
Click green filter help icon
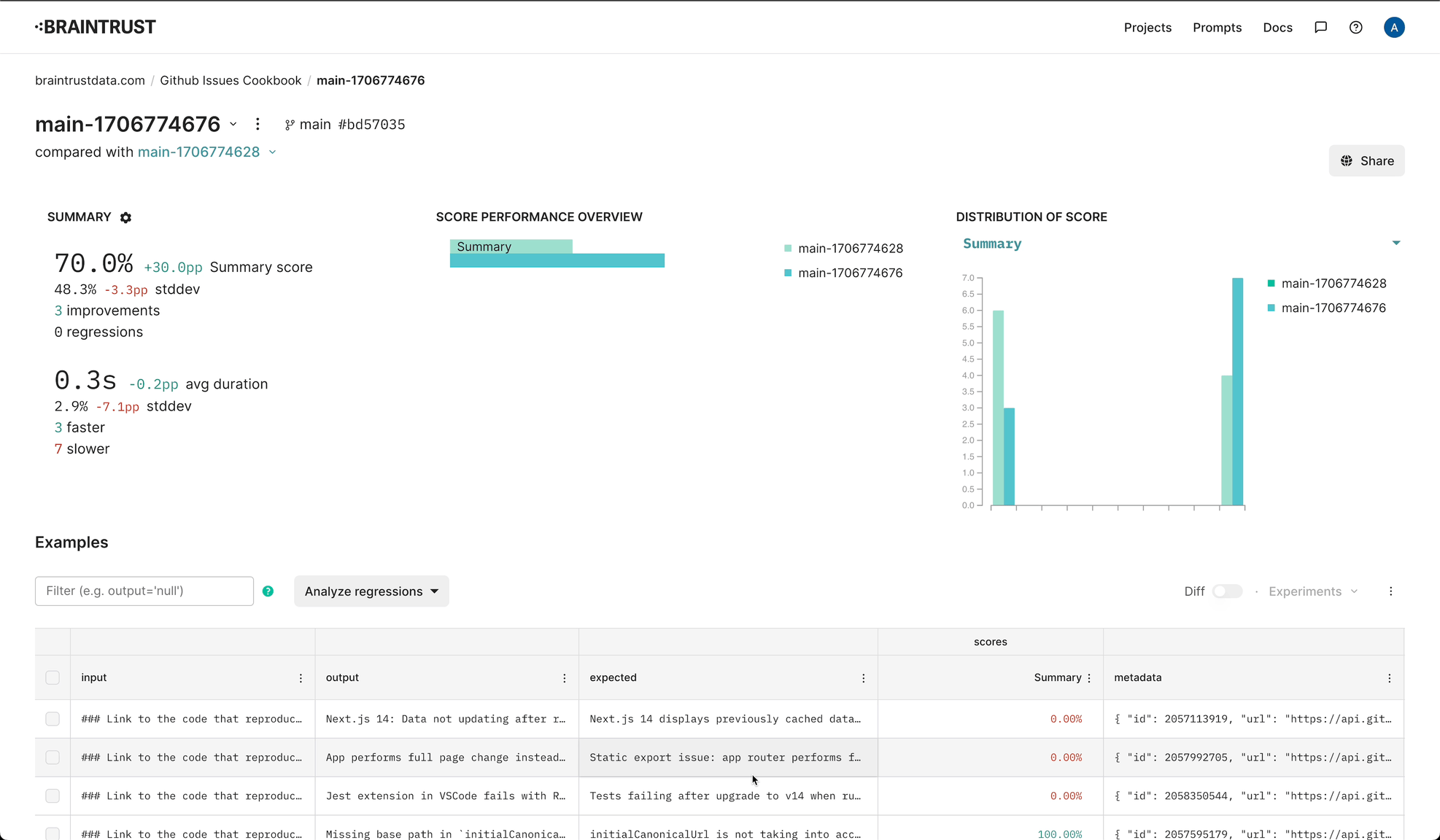tap(268, 591)
